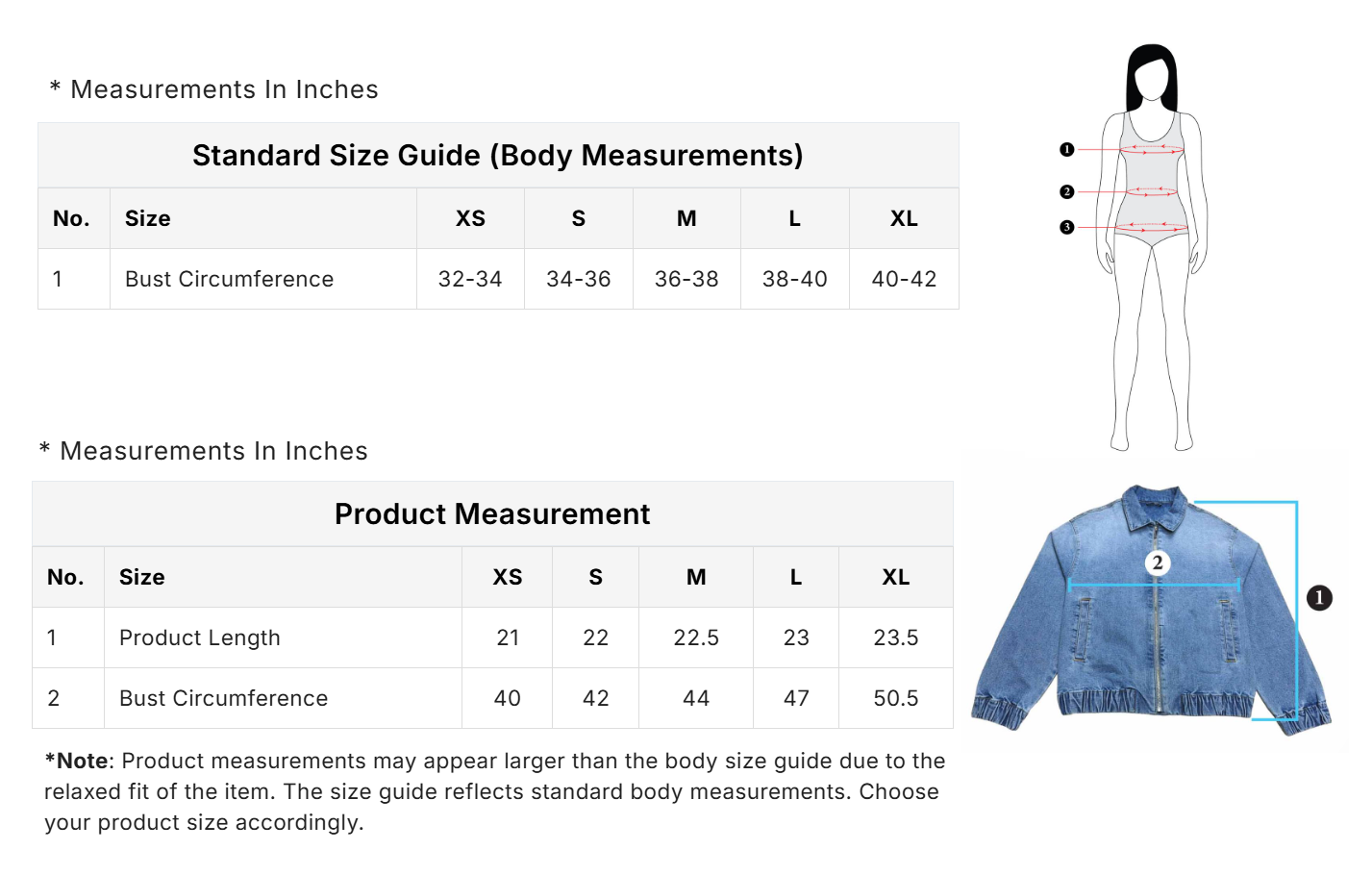Click marker 2 on the body figure

click(1066, 192)
